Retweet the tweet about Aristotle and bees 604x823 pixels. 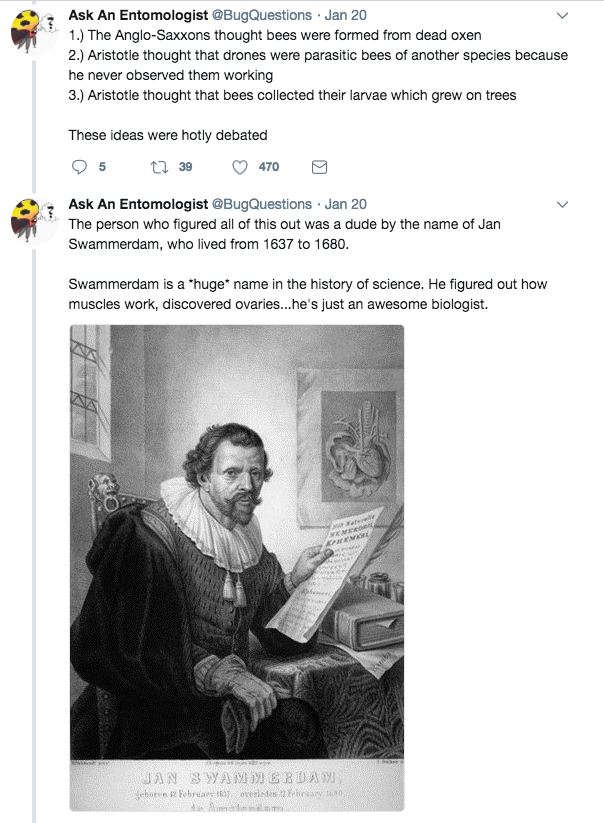pos(157,167)
